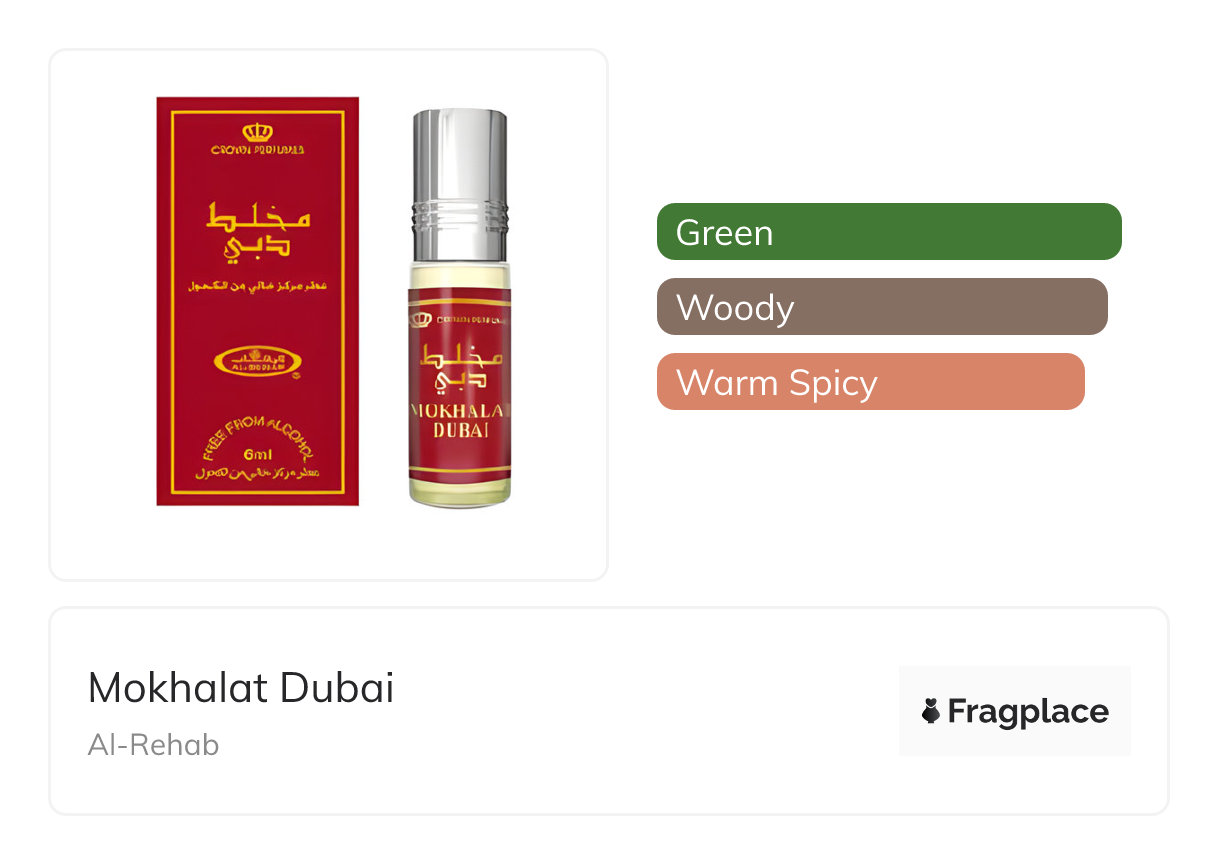The height and width of the screenshot is (864, 1218).
Task: View the red perfume box image
Action: [x=258, y=301]
